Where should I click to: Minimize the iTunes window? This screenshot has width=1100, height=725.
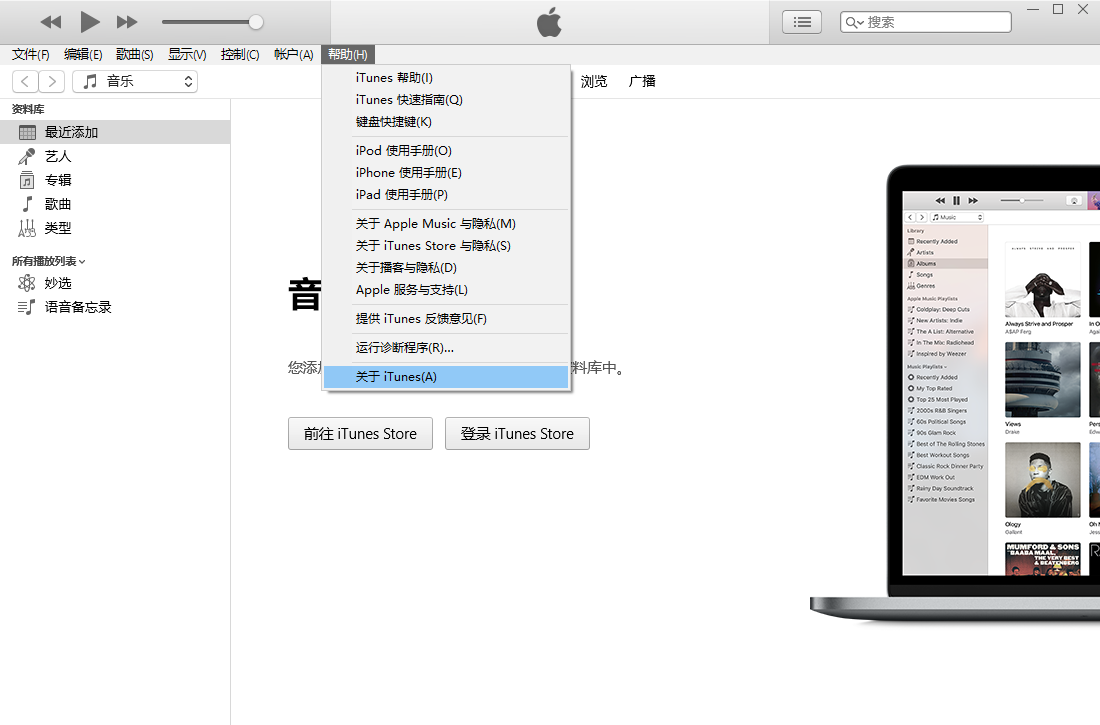click(x=1033, y=9)
